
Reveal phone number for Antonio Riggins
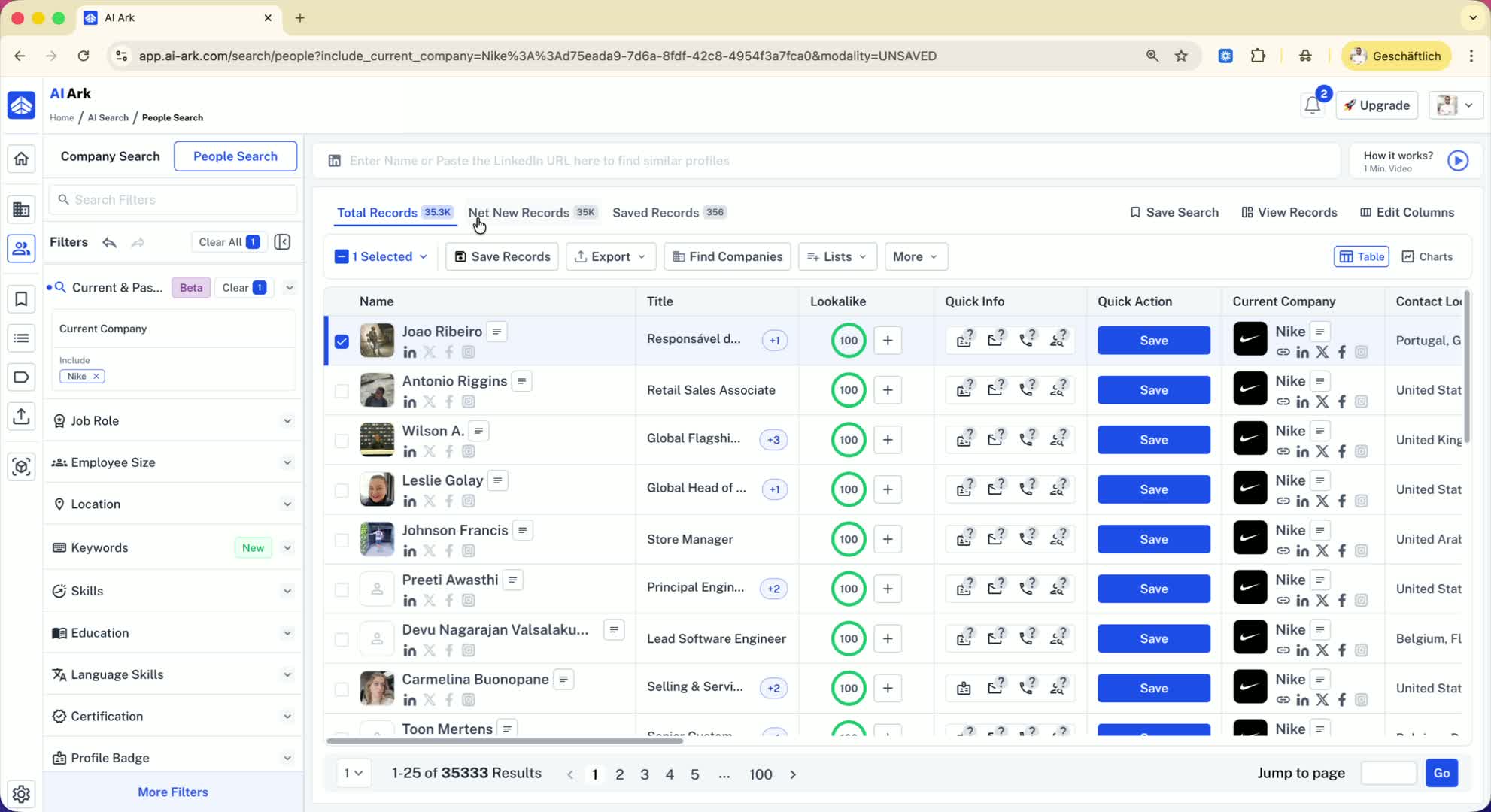1026,389
